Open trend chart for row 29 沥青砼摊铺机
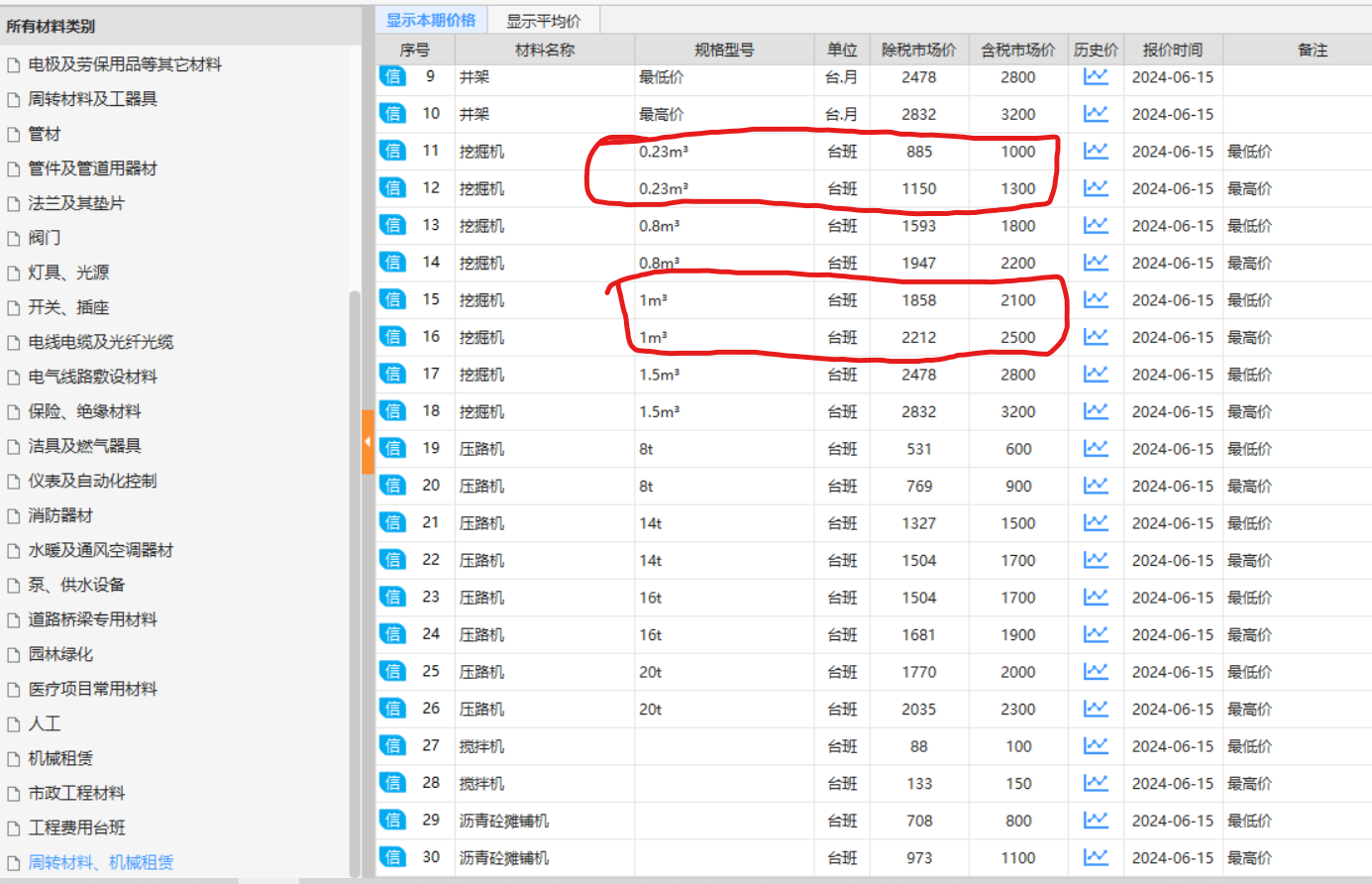 (x=1096, y=820)
